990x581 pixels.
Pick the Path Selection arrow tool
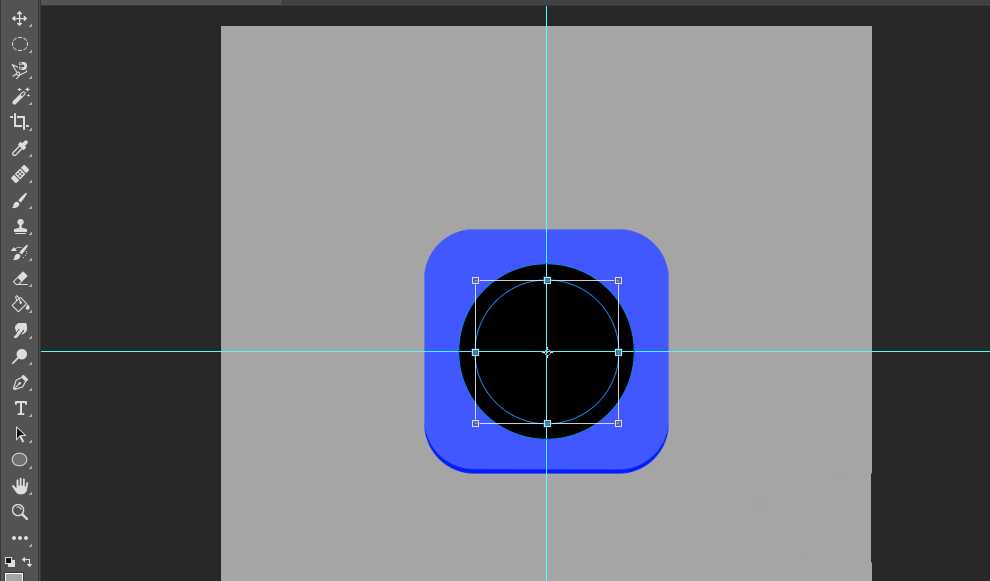coord(19,435)
